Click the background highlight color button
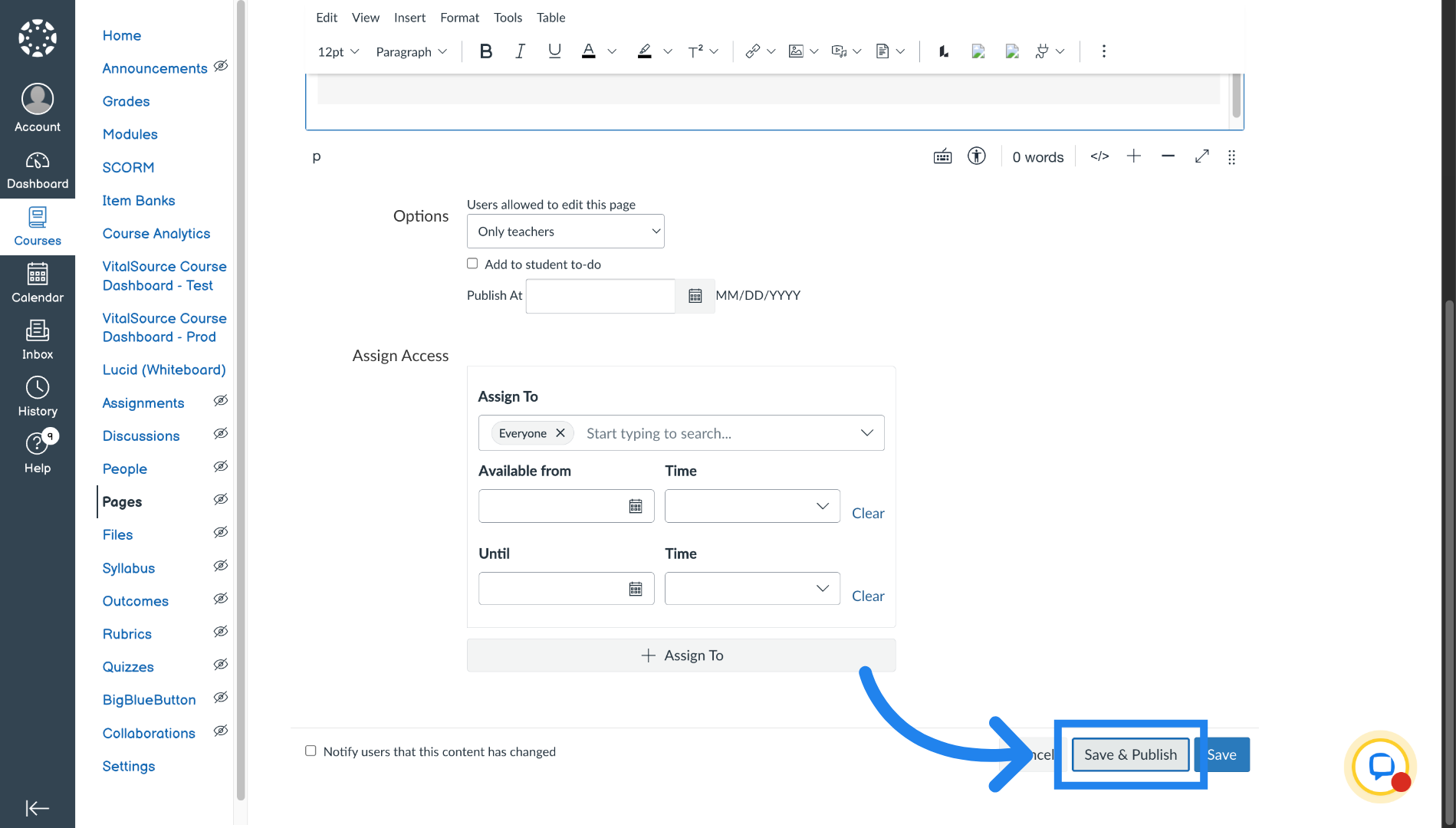This screenshot has width=1456, height=828. pyautogui.click(x=645, y=51)
